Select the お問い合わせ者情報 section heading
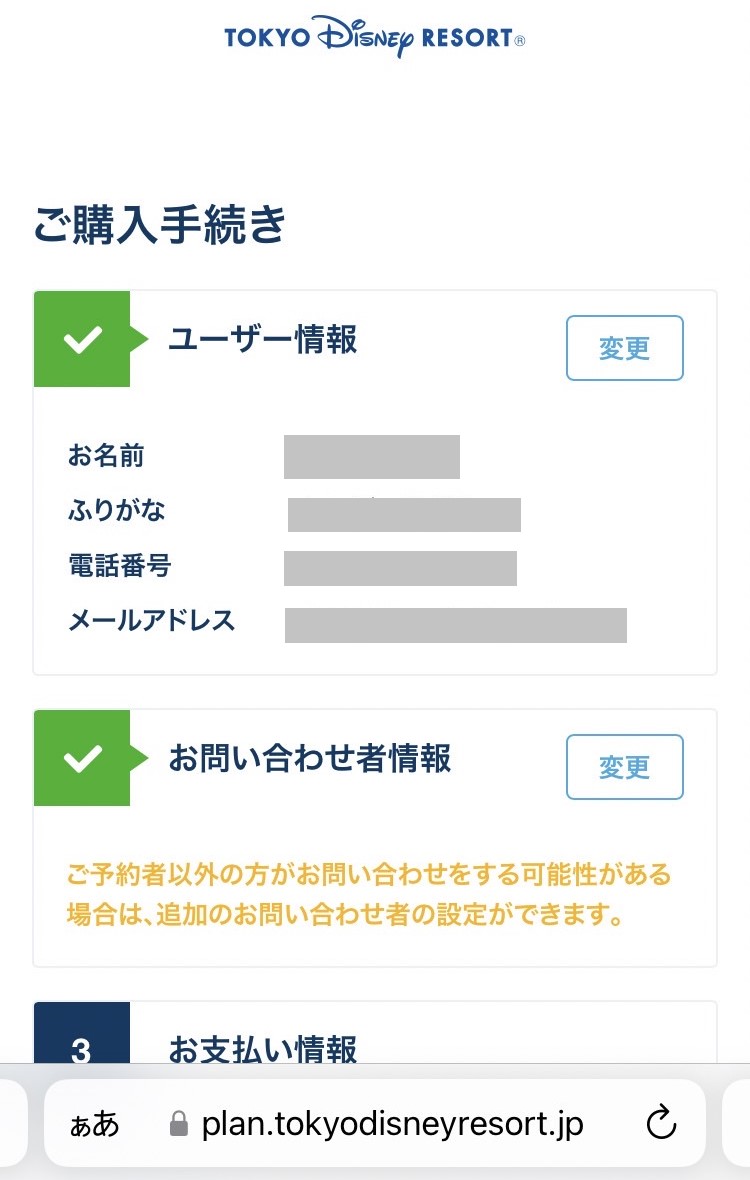Viewport: 750px width, 1180px height. (310, 759)
